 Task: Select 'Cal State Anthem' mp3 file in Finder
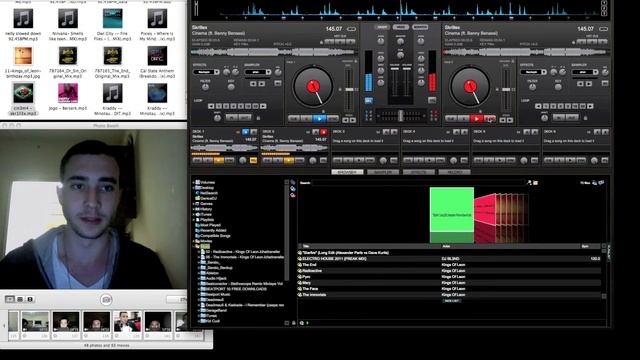point(157,62)
